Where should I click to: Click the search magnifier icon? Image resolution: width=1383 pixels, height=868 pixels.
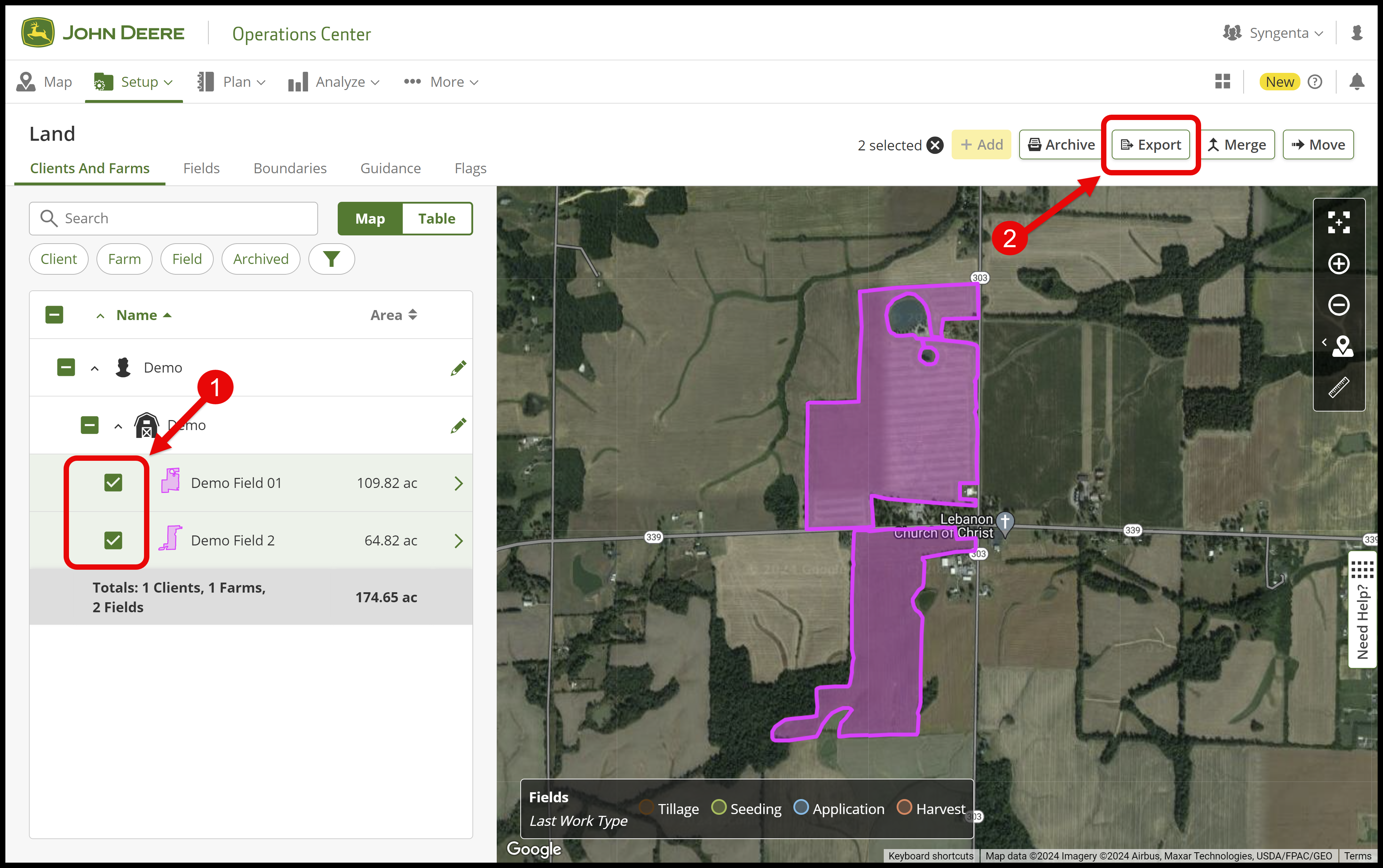click(x=49, y=218)
